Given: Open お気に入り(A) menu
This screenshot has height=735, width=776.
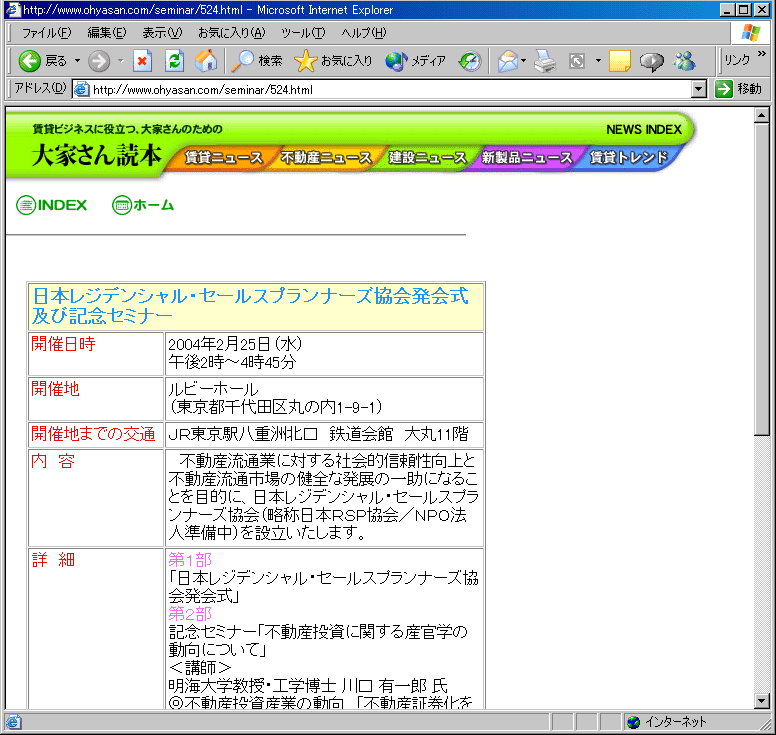Looking at the screenshot, I should (232, 33).
